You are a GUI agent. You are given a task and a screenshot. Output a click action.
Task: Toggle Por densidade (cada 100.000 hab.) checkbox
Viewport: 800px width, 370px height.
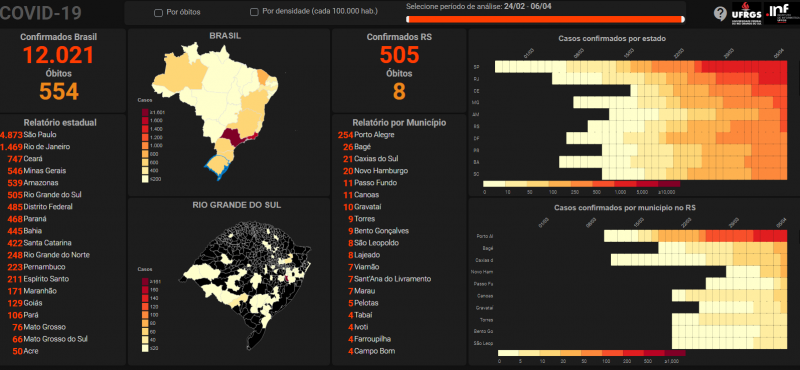click(x=254, y=12)
